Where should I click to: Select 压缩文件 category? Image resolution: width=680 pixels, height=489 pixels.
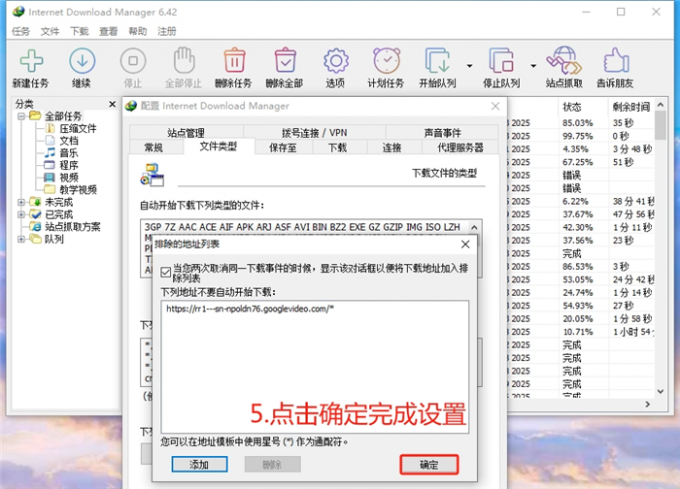(78, 128)
